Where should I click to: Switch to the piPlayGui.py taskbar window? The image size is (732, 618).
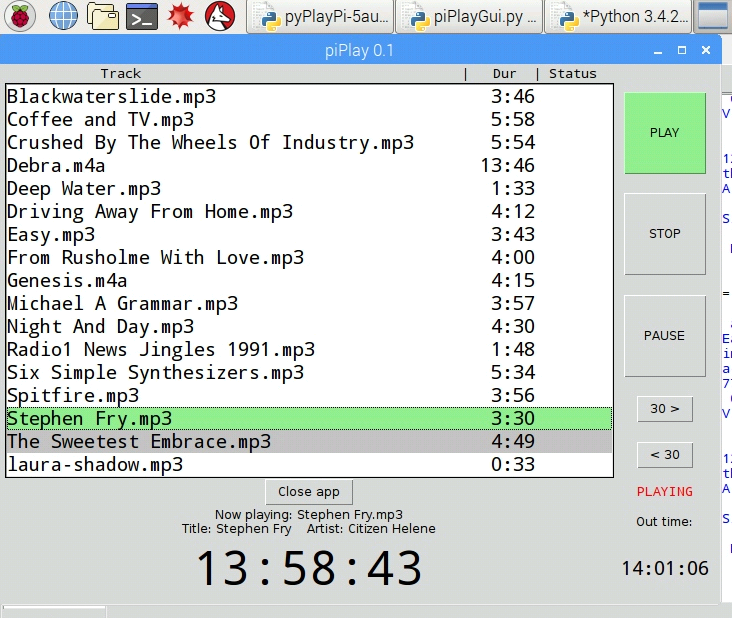pyautogui.click(x=470, y=16)
